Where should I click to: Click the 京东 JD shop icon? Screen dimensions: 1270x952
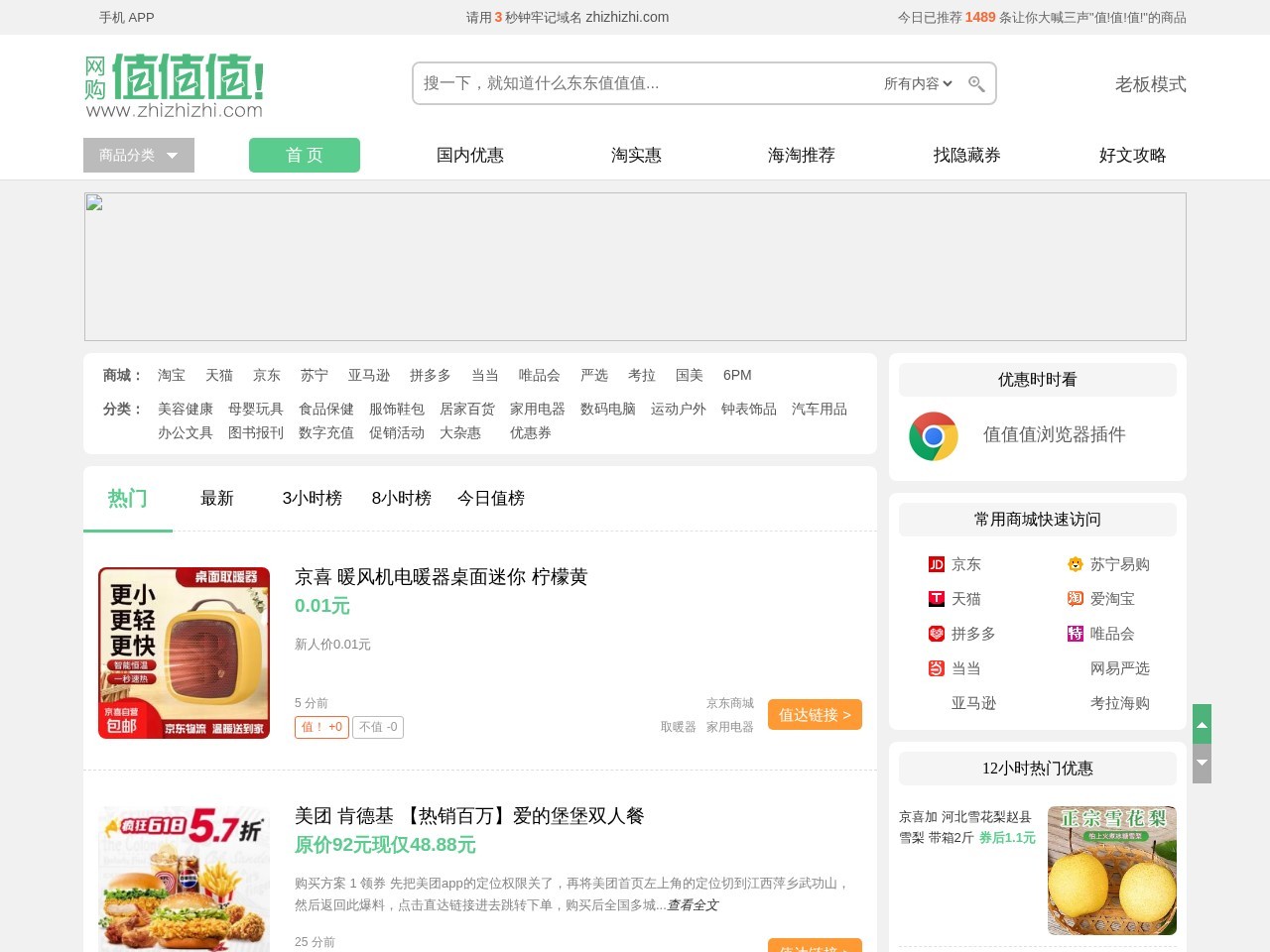tap(937, 564)
